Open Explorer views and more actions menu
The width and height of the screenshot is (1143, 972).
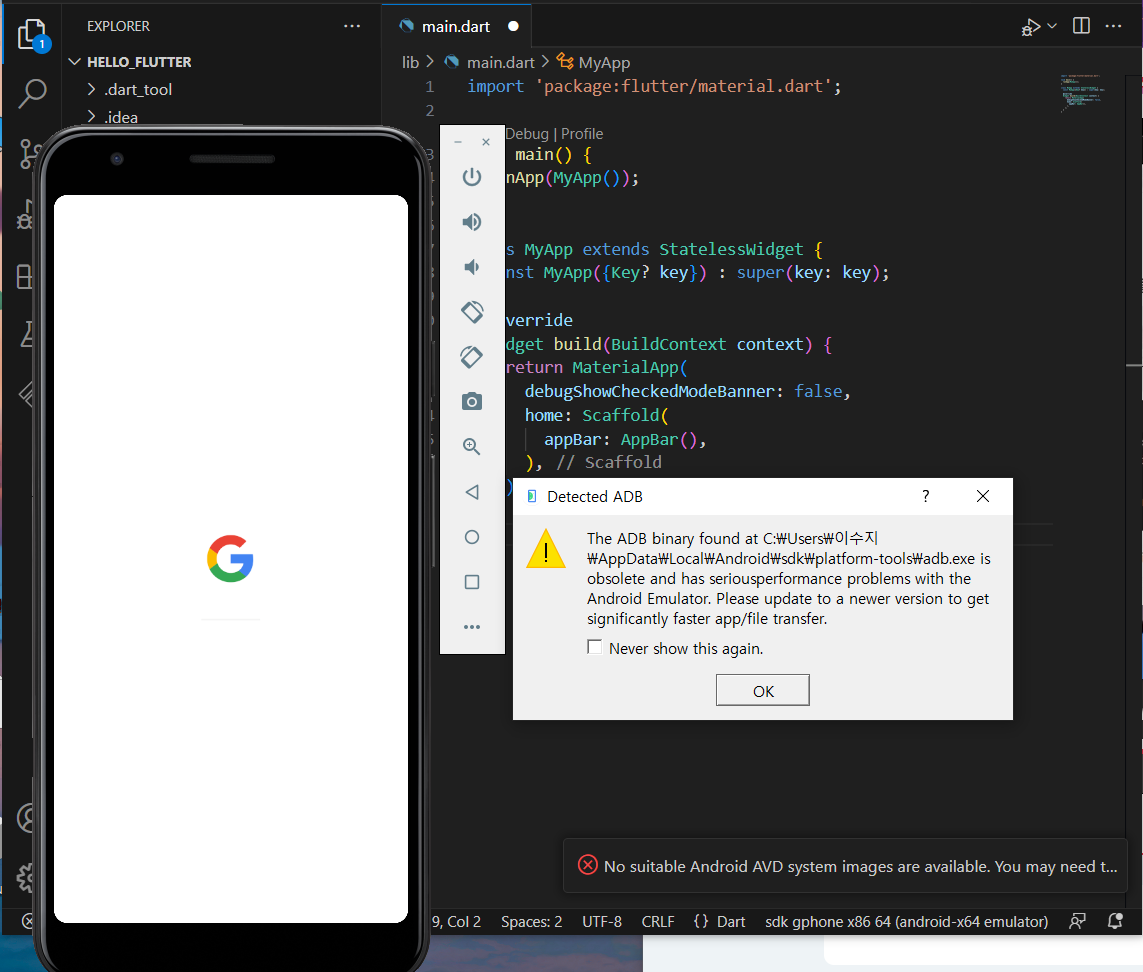coord(352,26)
